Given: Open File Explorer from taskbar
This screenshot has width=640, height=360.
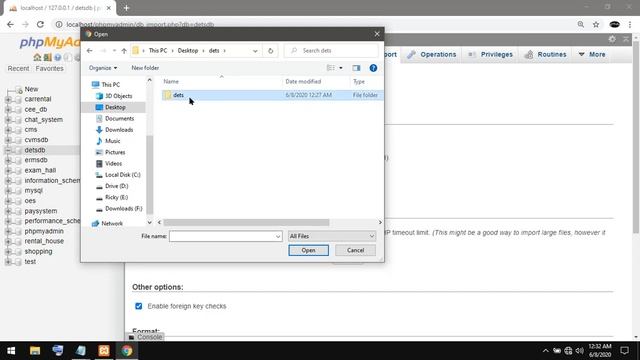Looking at the screenshot, I should pyautogui.click(x=35, y=351).
